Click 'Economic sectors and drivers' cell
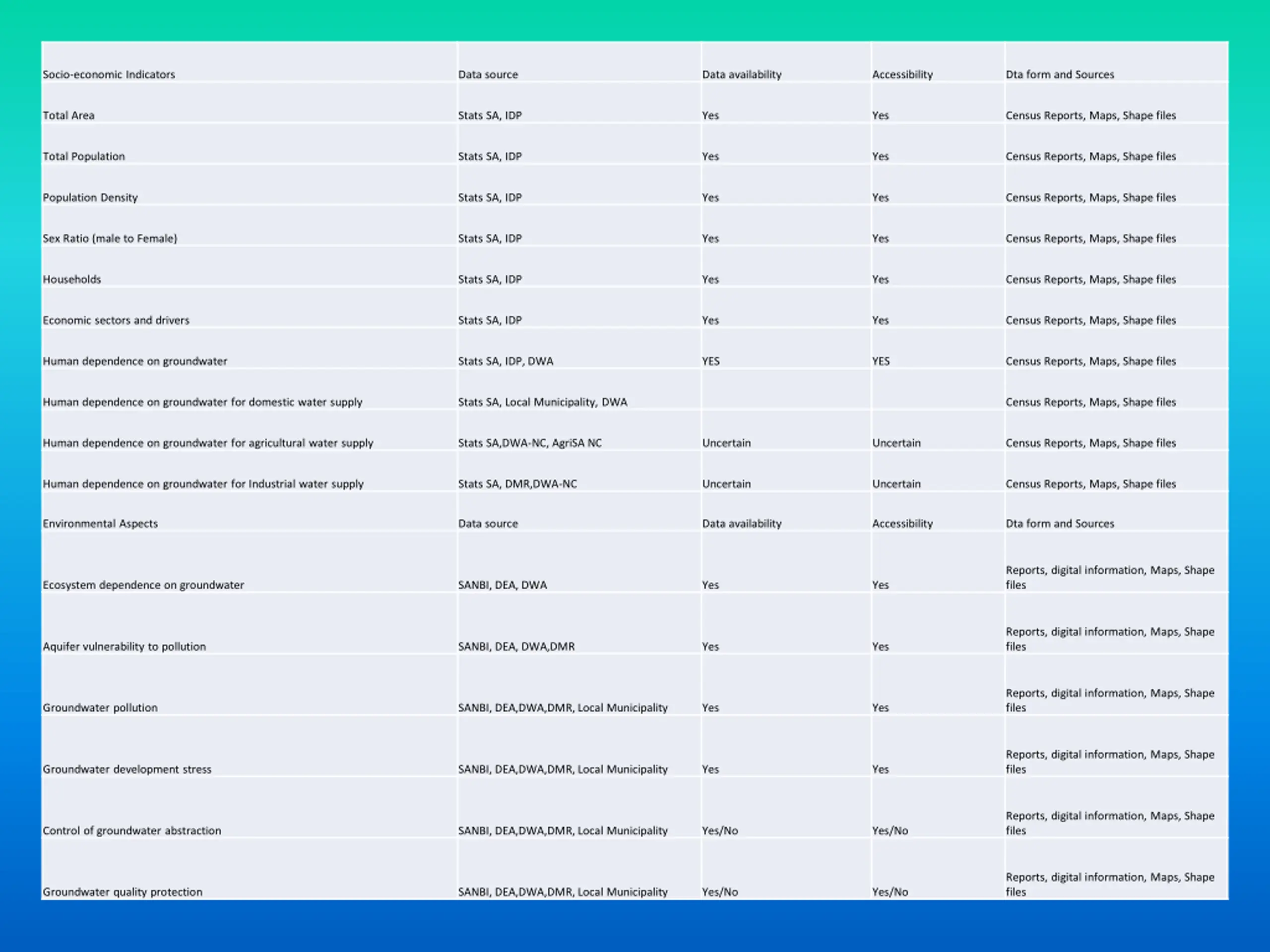Viewport: 1270px width, 952px height. coord(116,320)
